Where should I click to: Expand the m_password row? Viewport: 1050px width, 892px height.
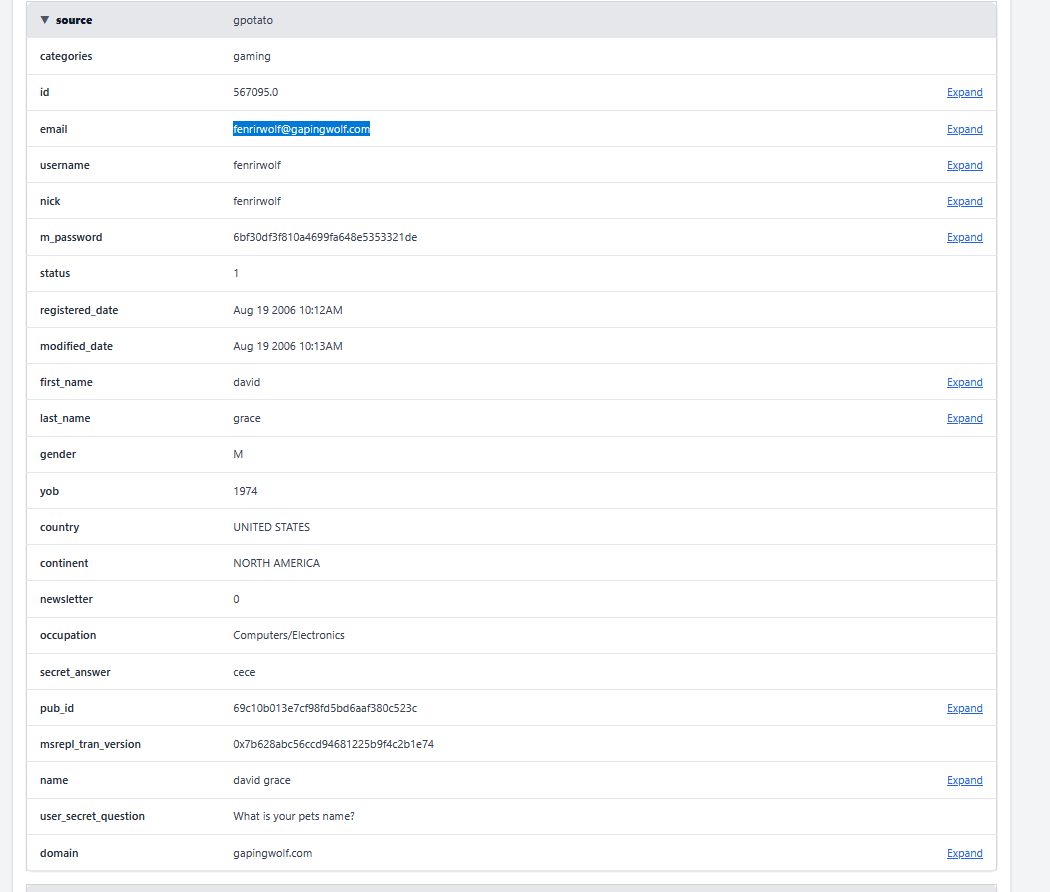[964, 238]
